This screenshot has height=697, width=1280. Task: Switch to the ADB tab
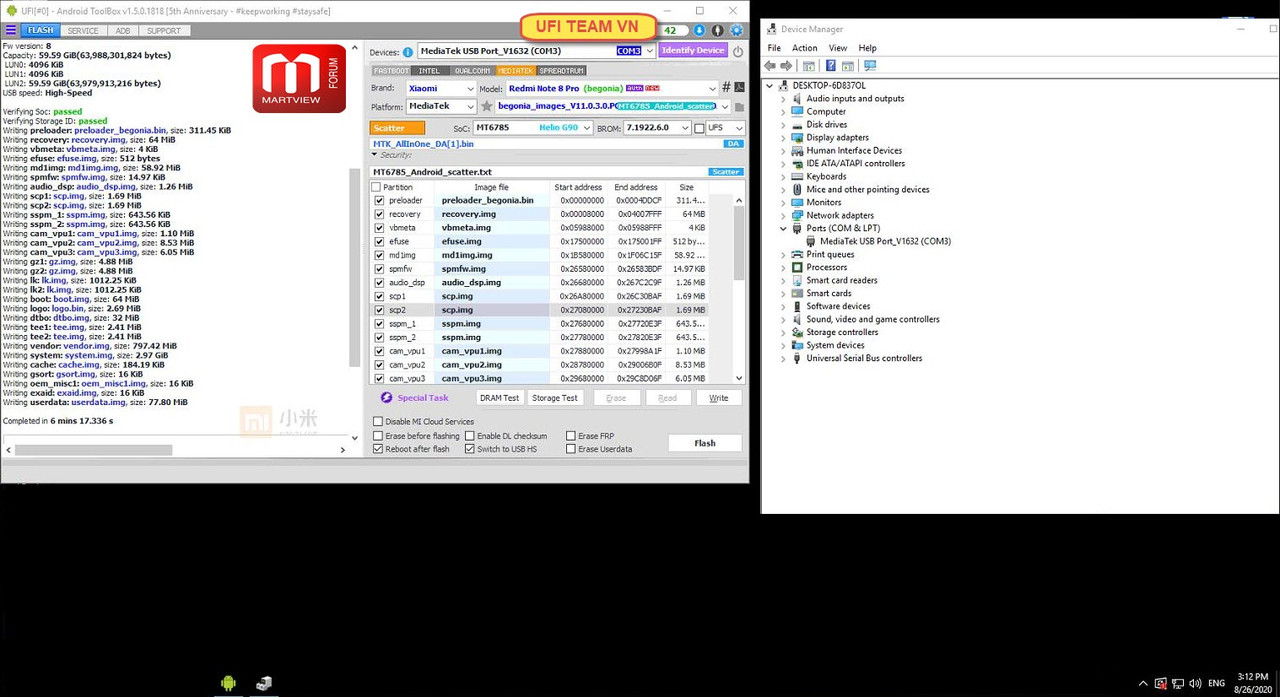pyautogui.click(x=122, y=31)
